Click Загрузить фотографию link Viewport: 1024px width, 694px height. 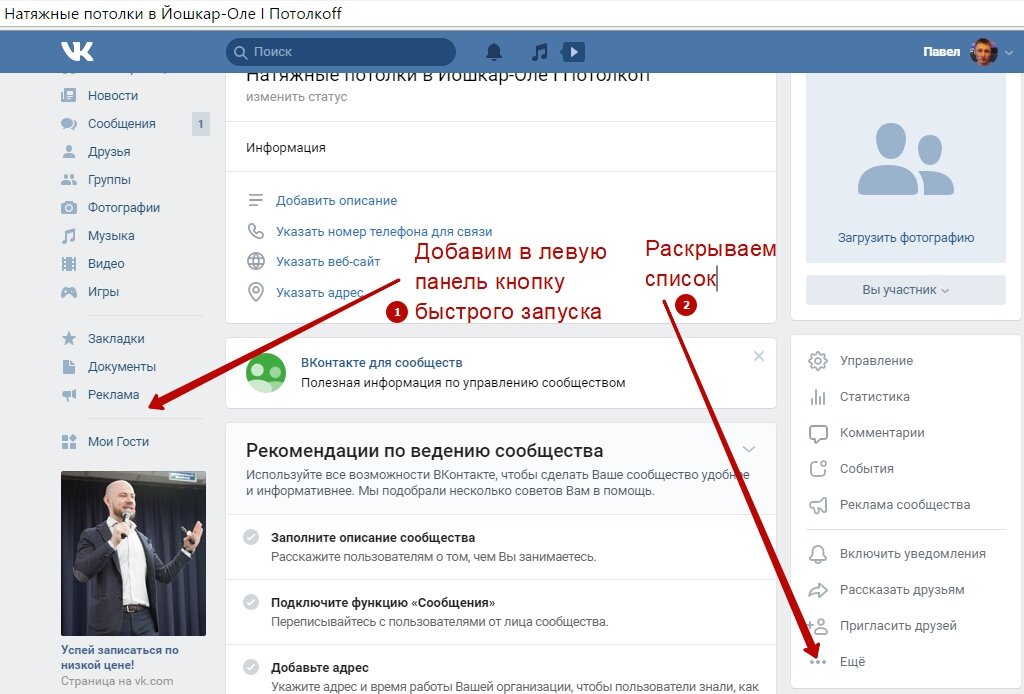(x=906, y=238)
